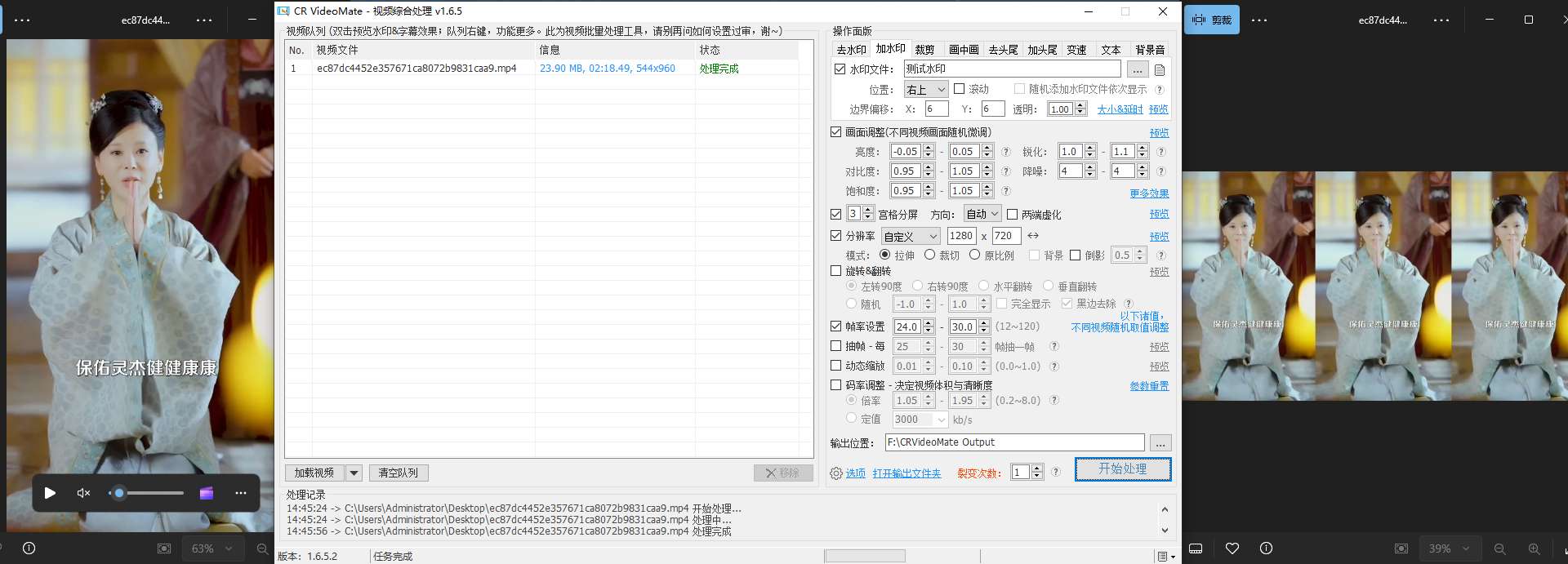Click inside the 输出位置 path field
Image resolution: width=1568 pixels, height=564 pixels.
(1015, 442)
